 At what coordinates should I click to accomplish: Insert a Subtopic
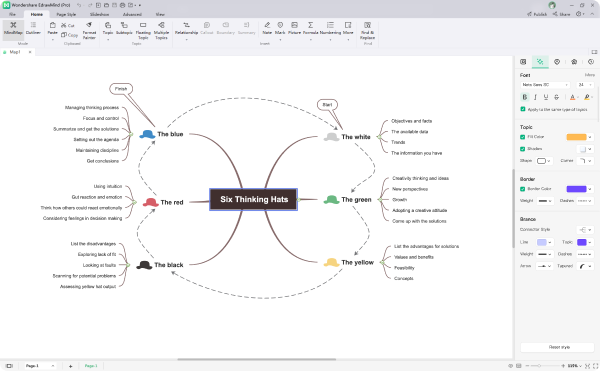[124, 28]
